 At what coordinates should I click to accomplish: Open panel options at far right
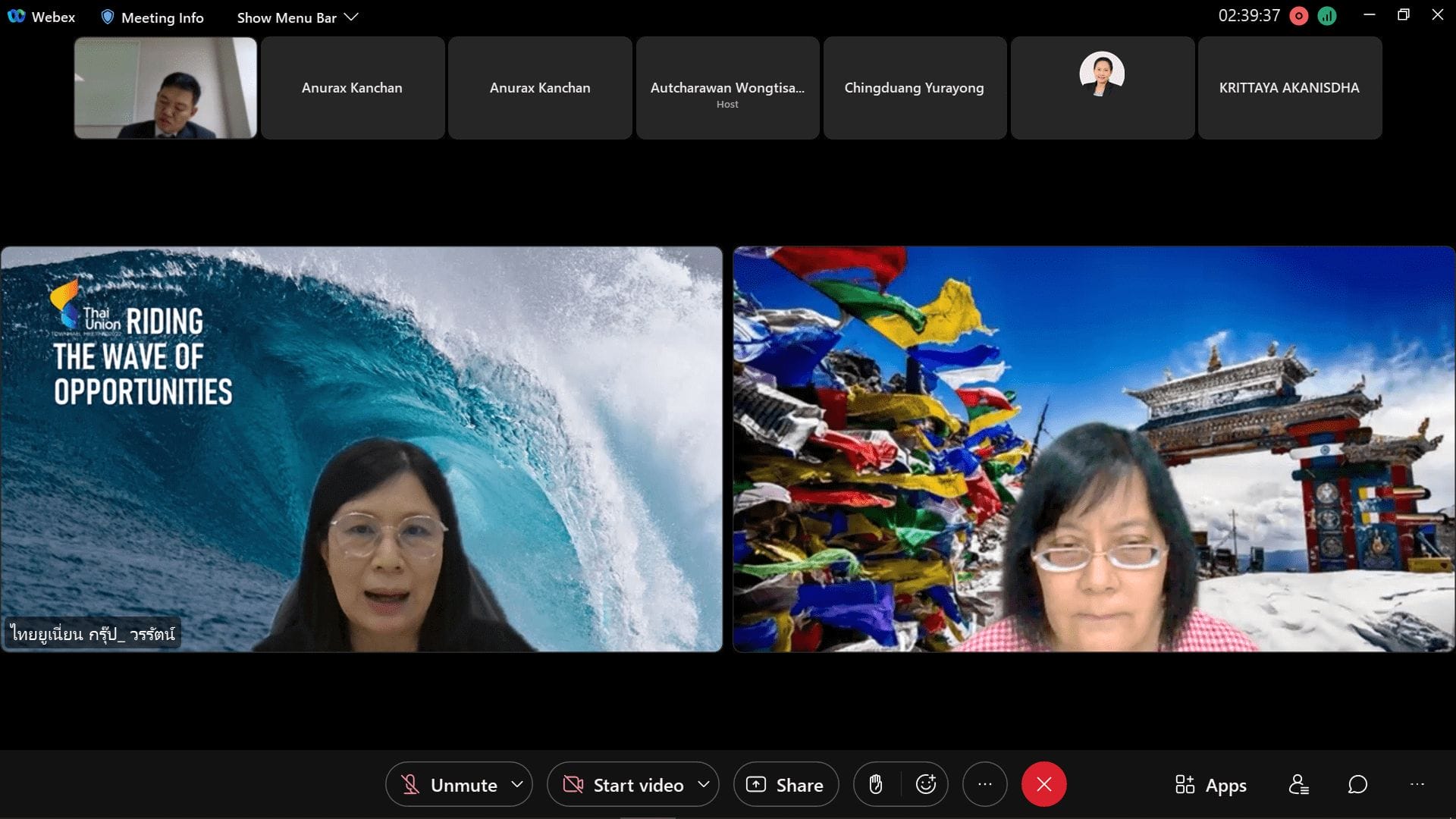pyautogui.click(x=1417, y=784)
